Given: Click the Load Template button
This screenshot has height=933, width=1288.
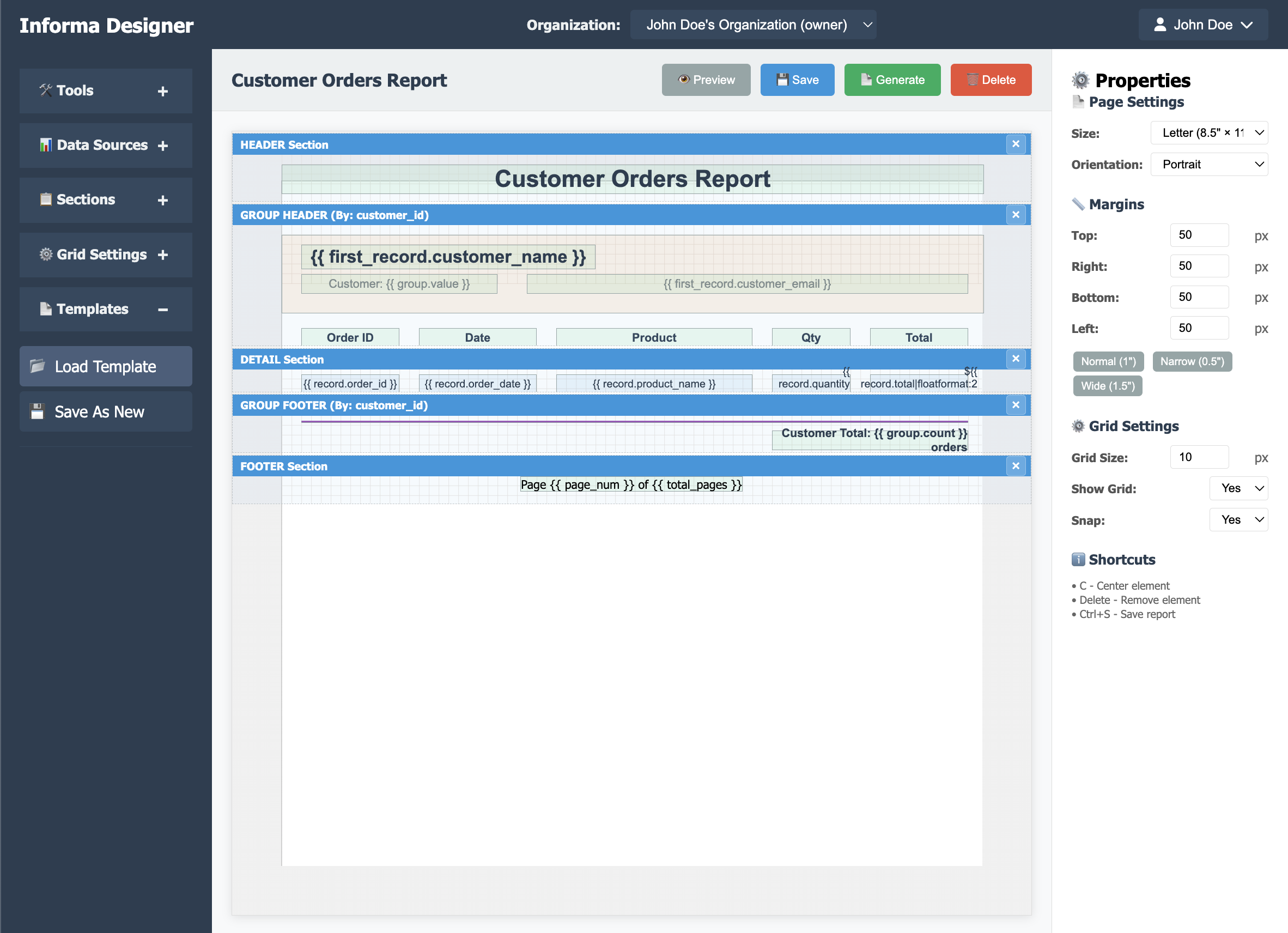Looking at the screenshot, I should pos(106,366).
